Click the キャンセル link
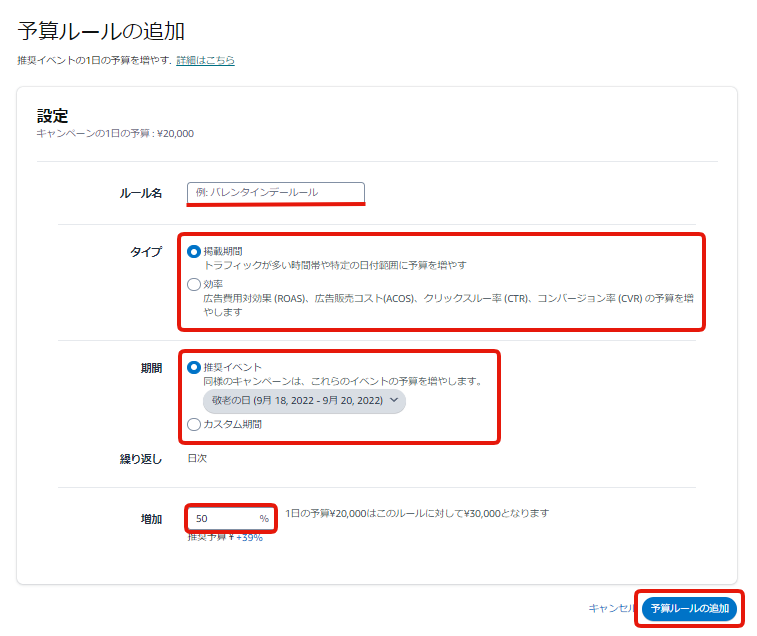 coord(610,608)
